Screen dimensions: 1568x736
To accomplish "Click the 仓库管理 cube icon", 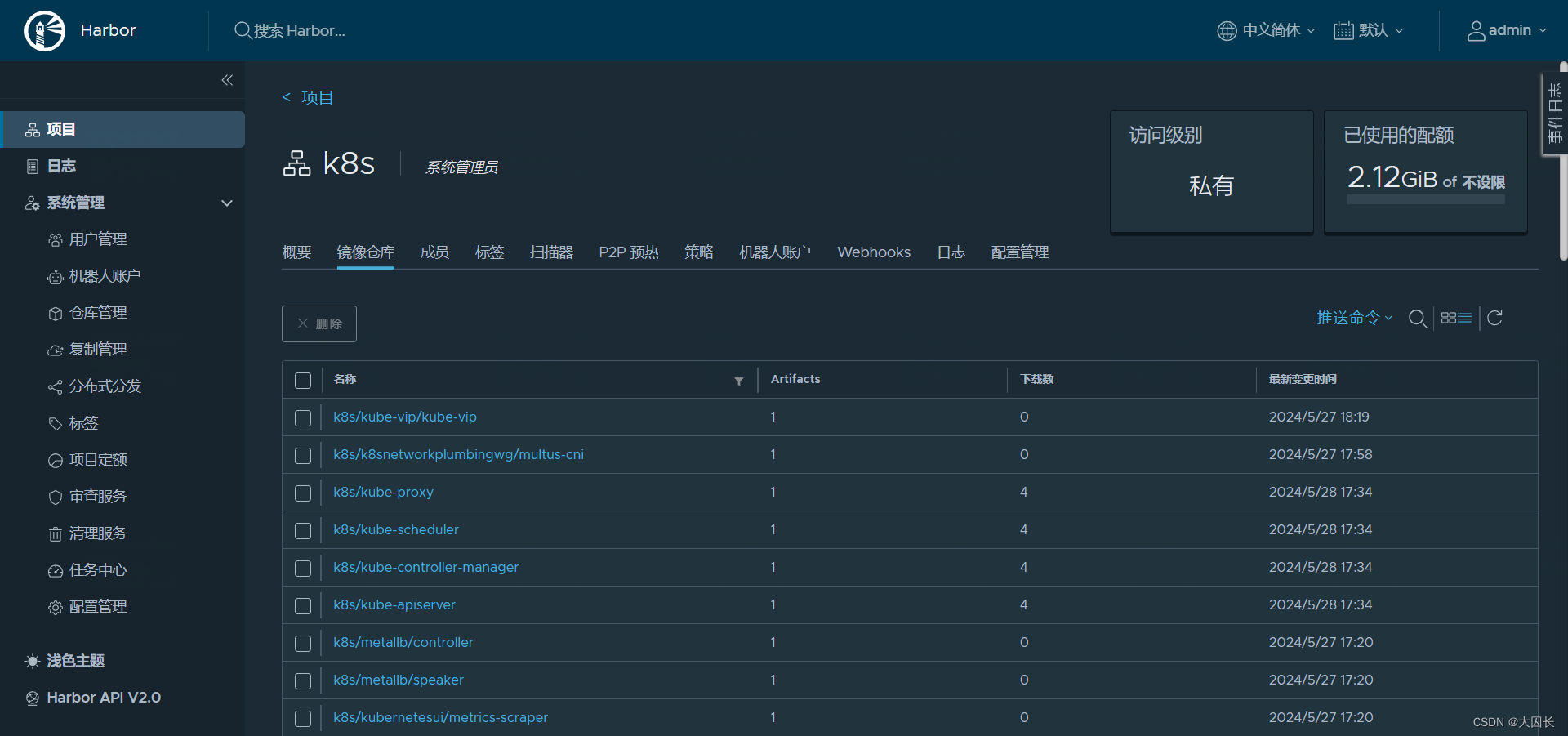I will pos(56,314).
